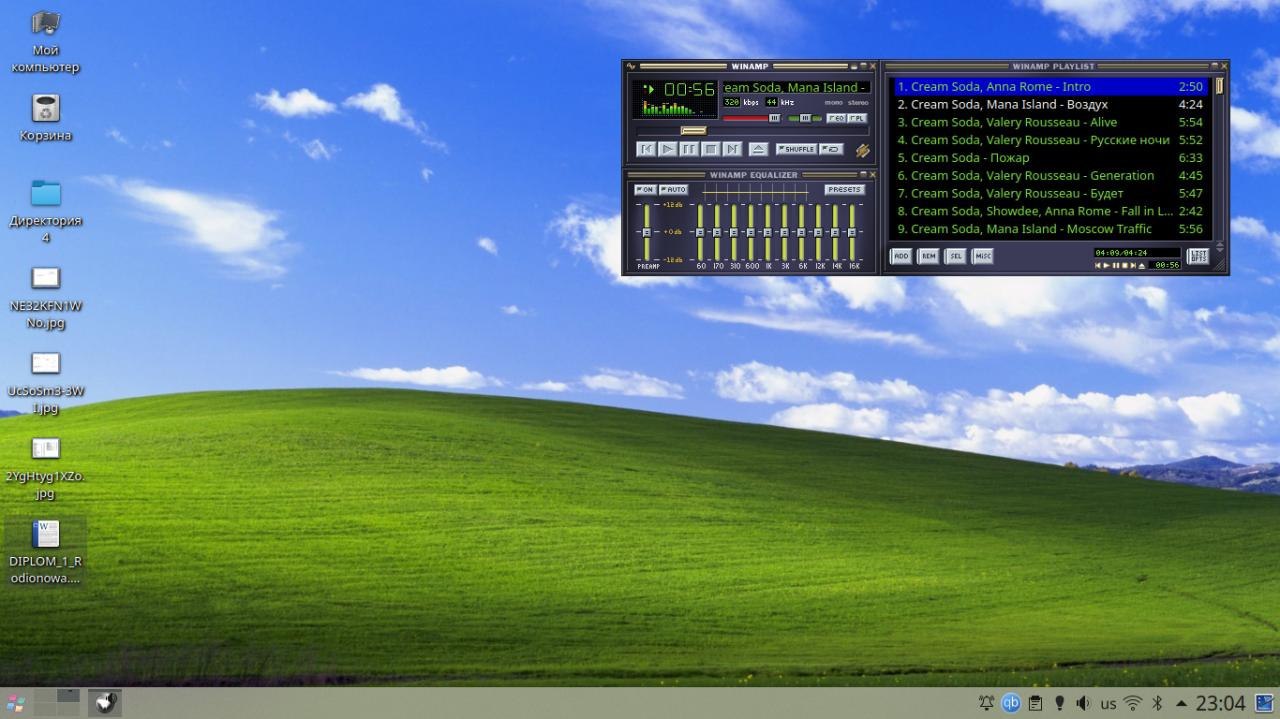
Task: Stop playback in Winamp main window
Action: (711, 149)
